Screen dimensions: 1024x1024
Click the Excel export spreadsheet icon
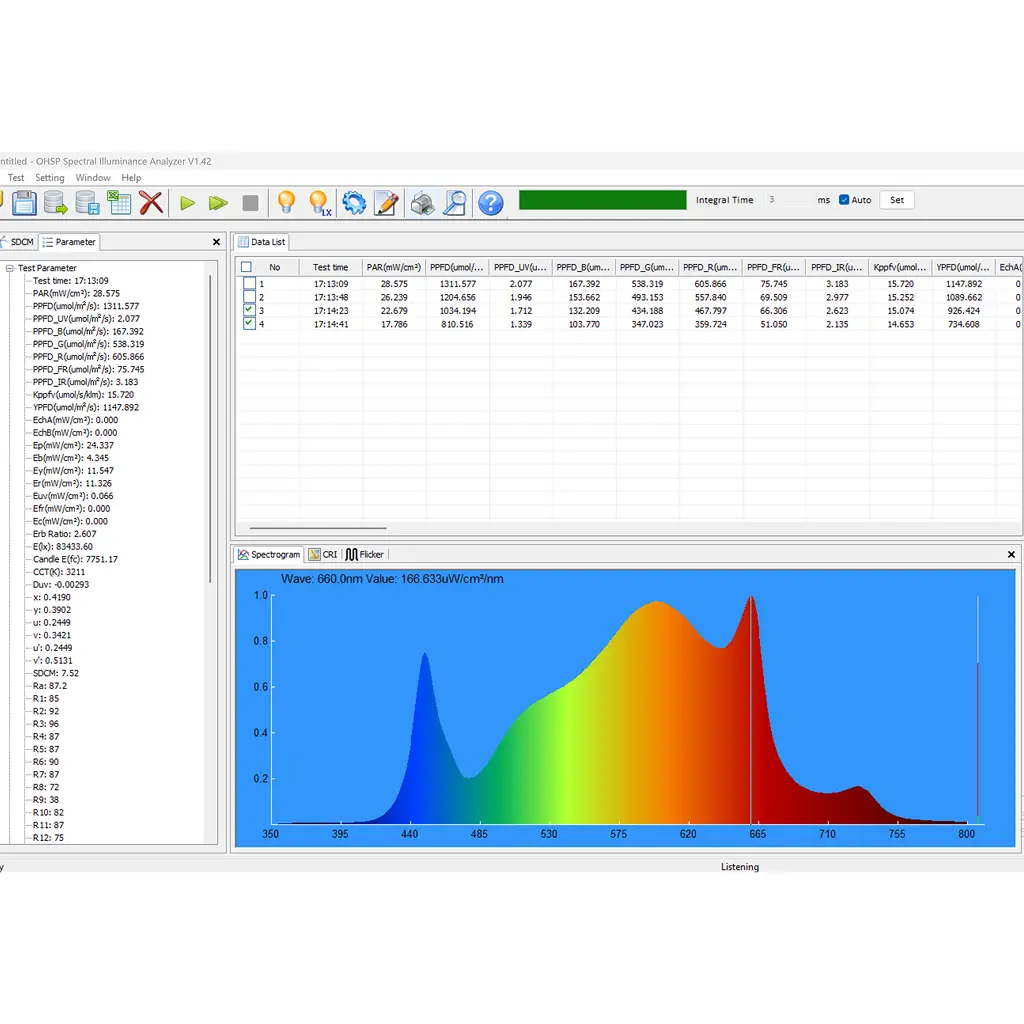[120, 203]
